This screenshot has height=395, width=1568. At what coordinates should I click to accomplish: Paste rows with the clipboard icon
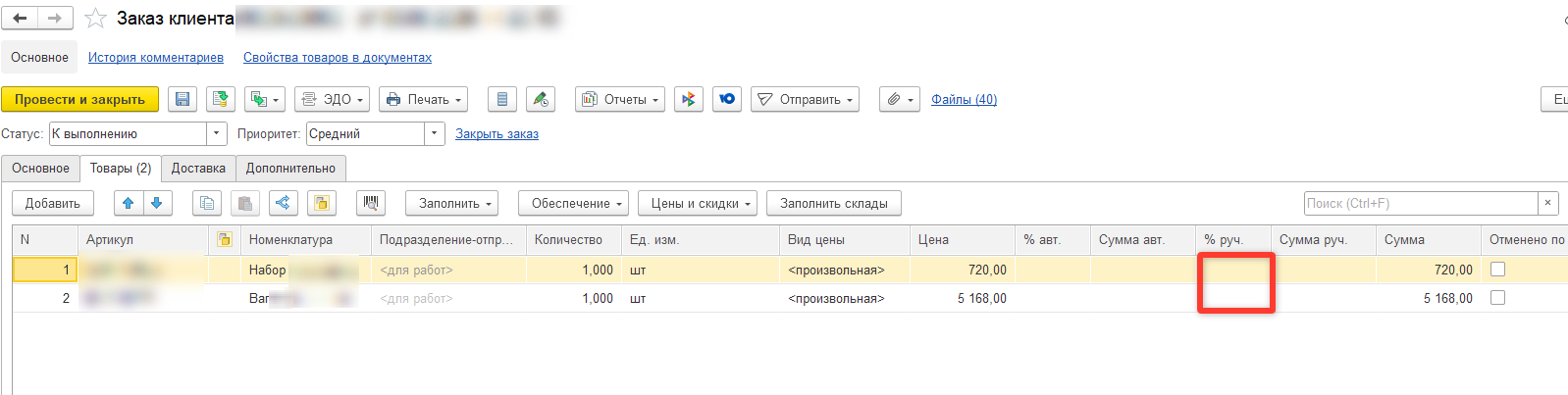point(245,203)
